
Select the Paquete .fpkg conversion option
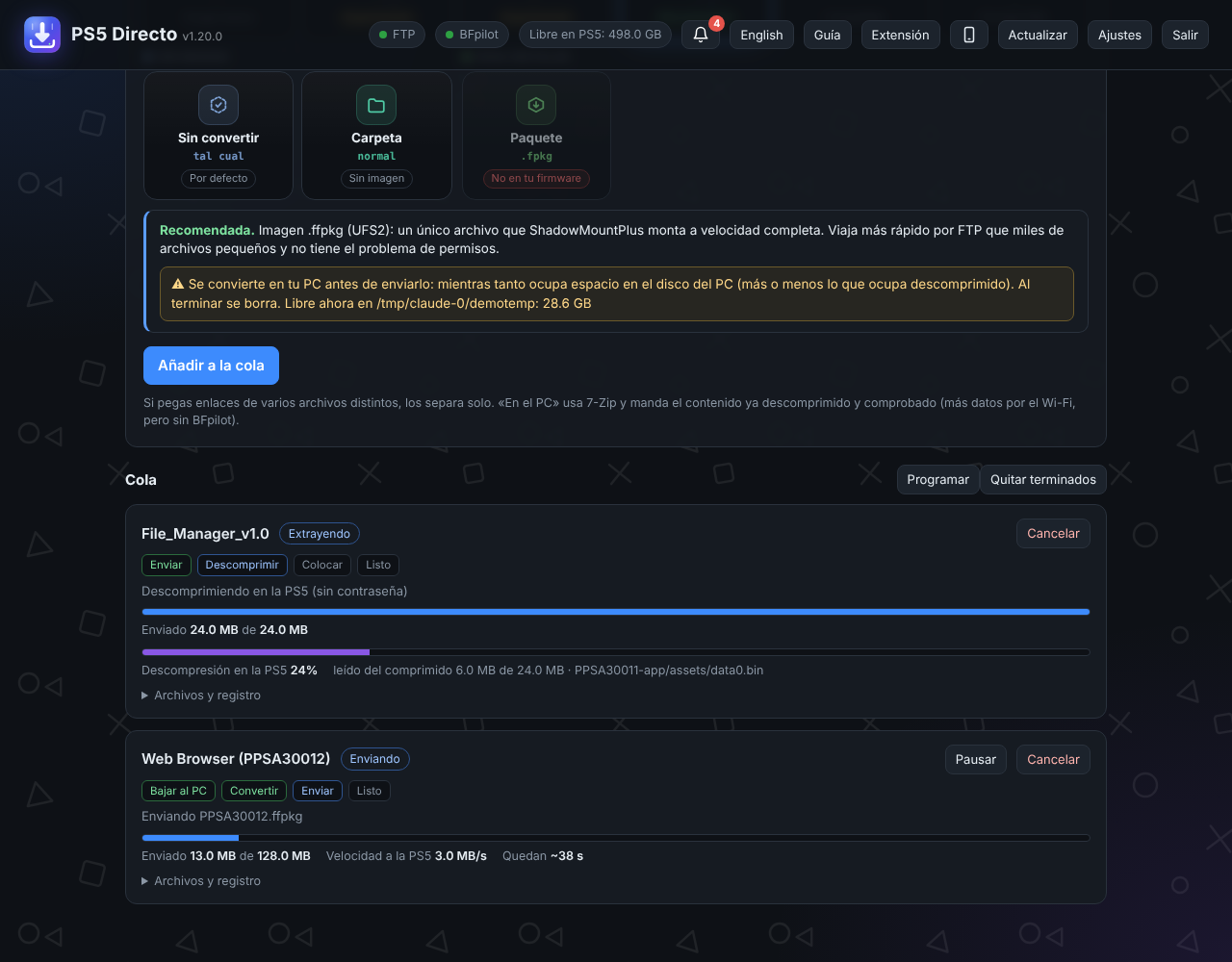point(536,136)
